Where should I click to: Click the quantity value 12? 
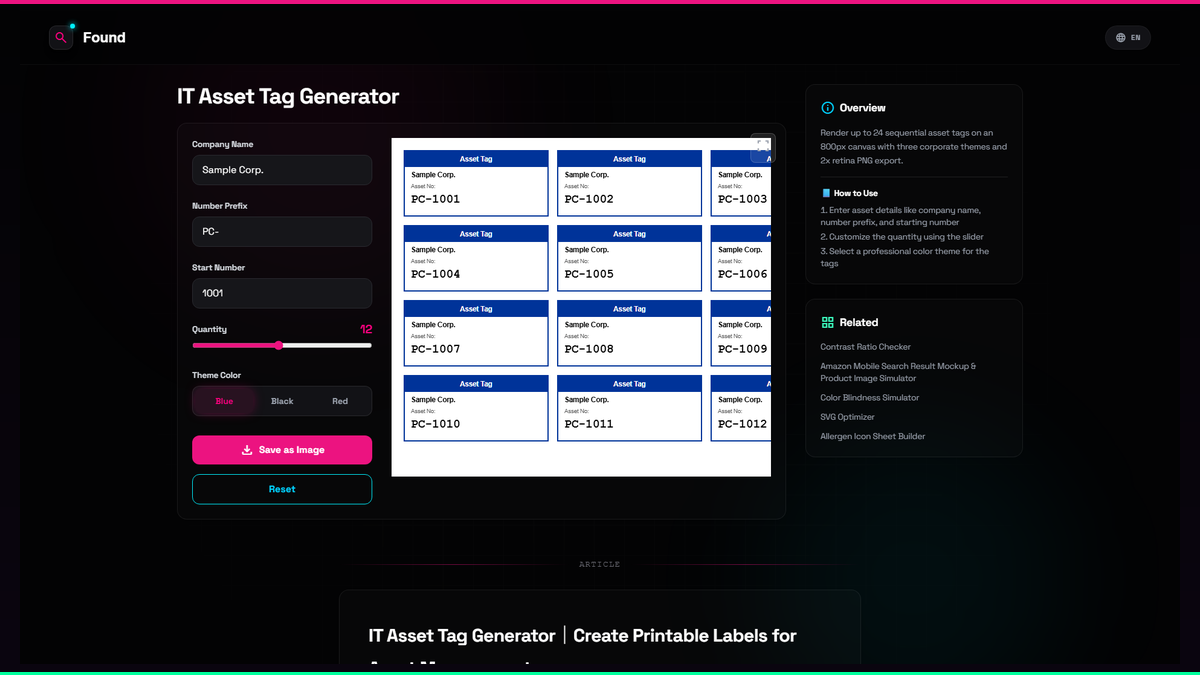tap(366, 329)
